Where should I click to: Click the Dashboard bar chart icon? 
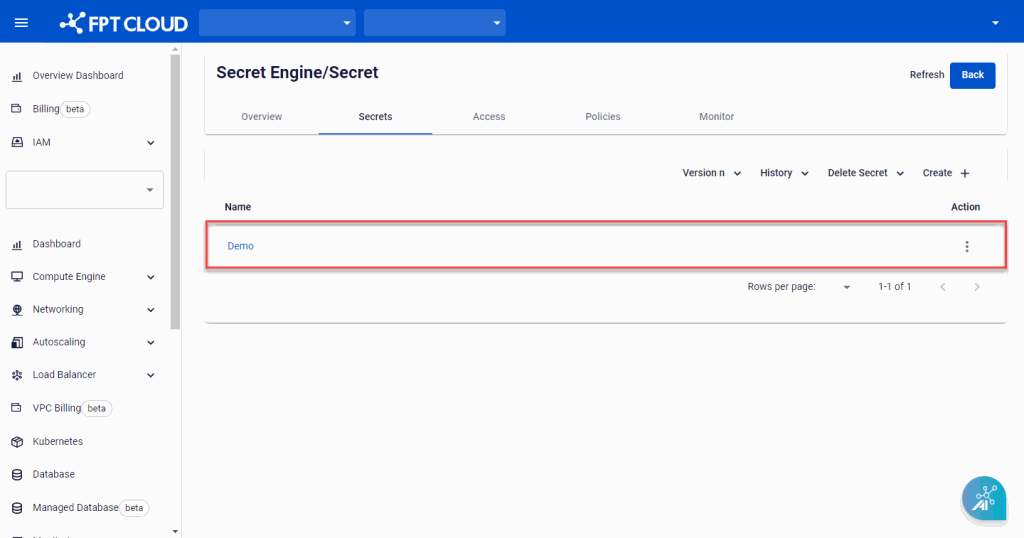(x=17, y=245)
